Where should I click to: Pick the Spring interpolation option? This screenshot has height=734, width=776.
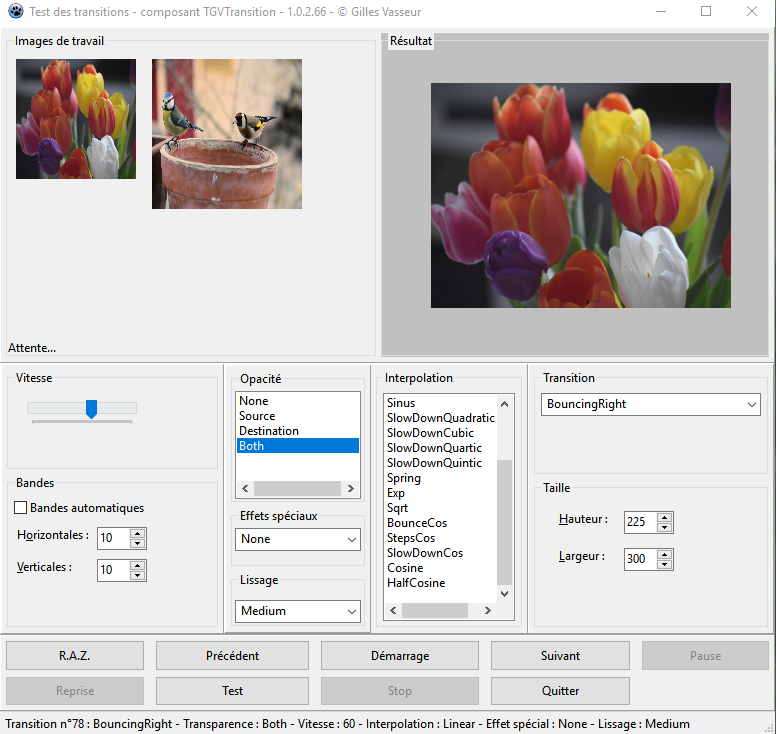point(403,478)
